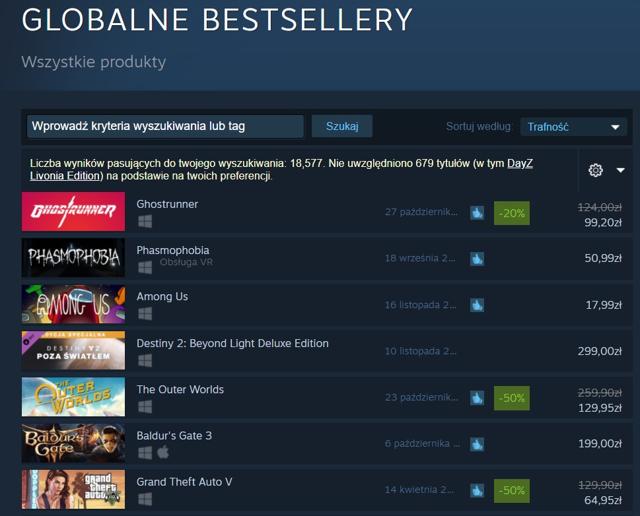
Task: Click the Windows platform icon under Among Us
Action: [x=145, y=314]
